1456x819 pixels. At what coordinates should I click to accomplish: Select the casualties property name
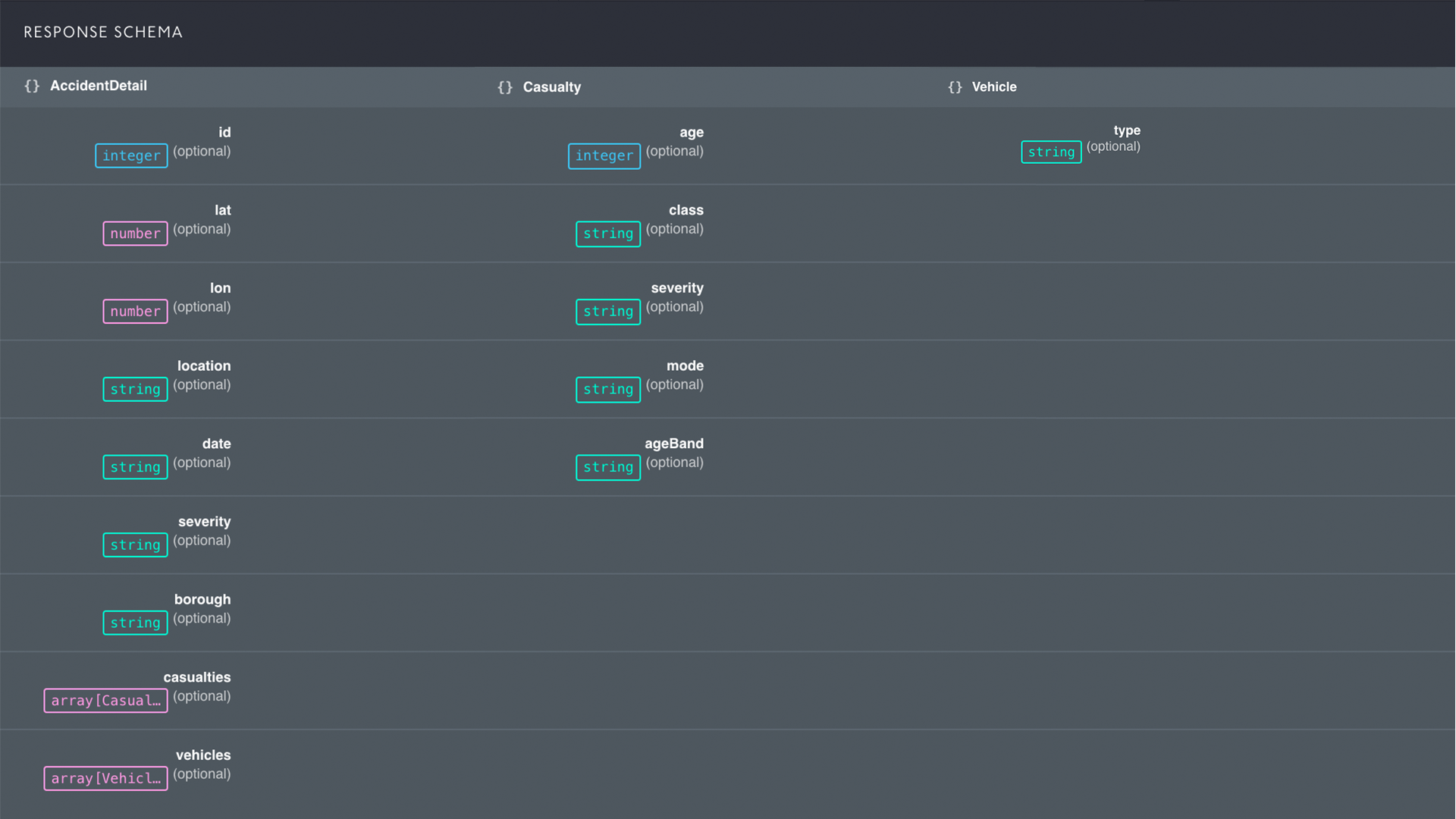(x=196, y=678)
